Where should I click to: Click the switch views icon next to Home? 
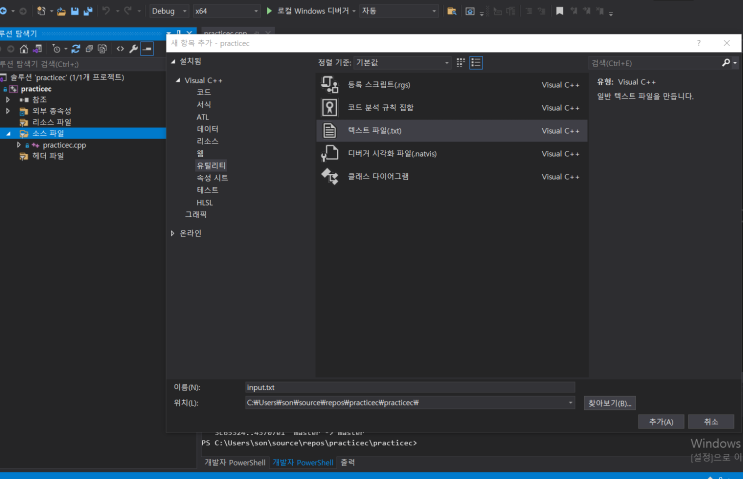37,49
